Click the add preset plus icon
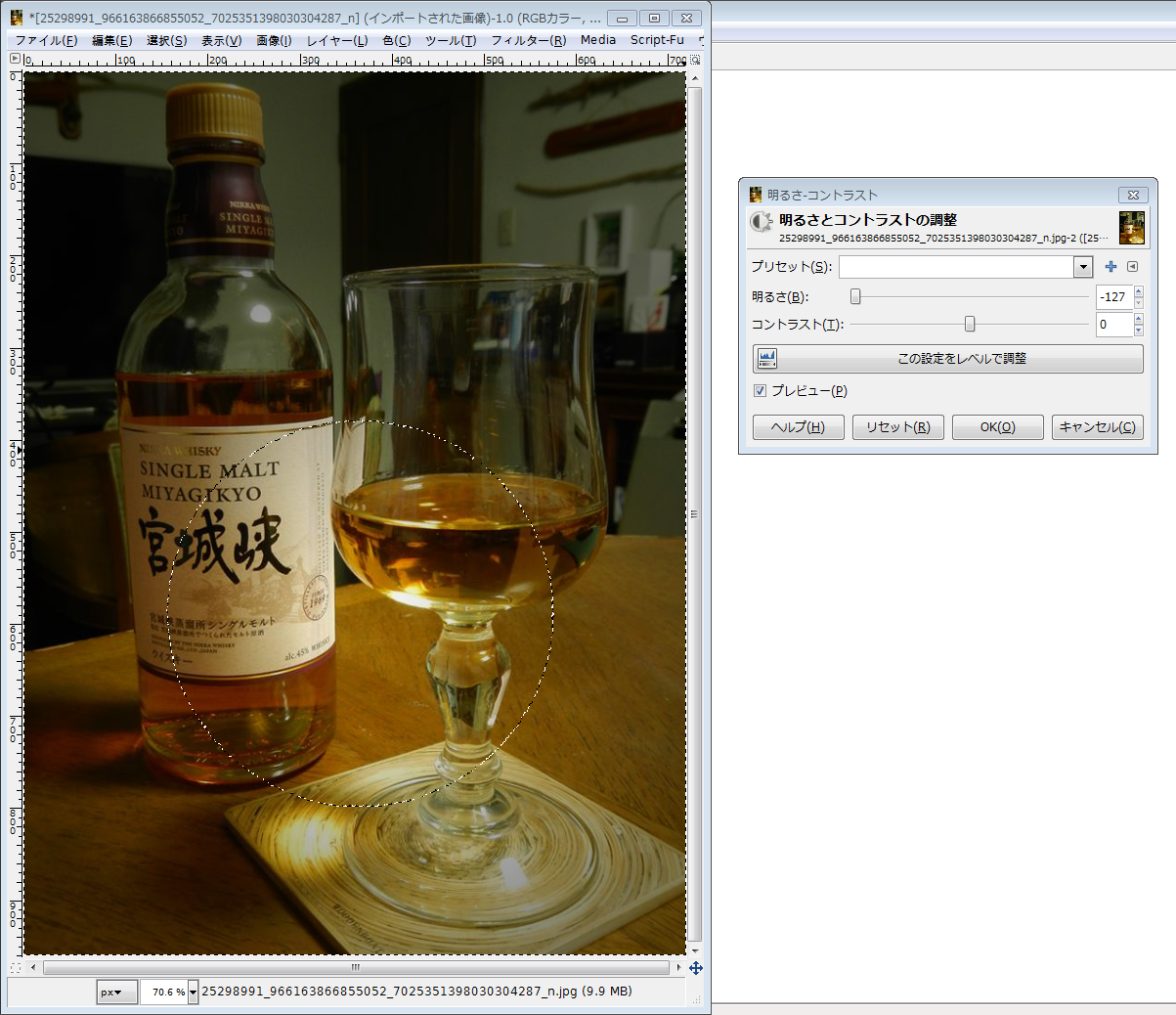Viewport: 1176px width, 1015px height. pyautogui.click(x=1111, y=267)
